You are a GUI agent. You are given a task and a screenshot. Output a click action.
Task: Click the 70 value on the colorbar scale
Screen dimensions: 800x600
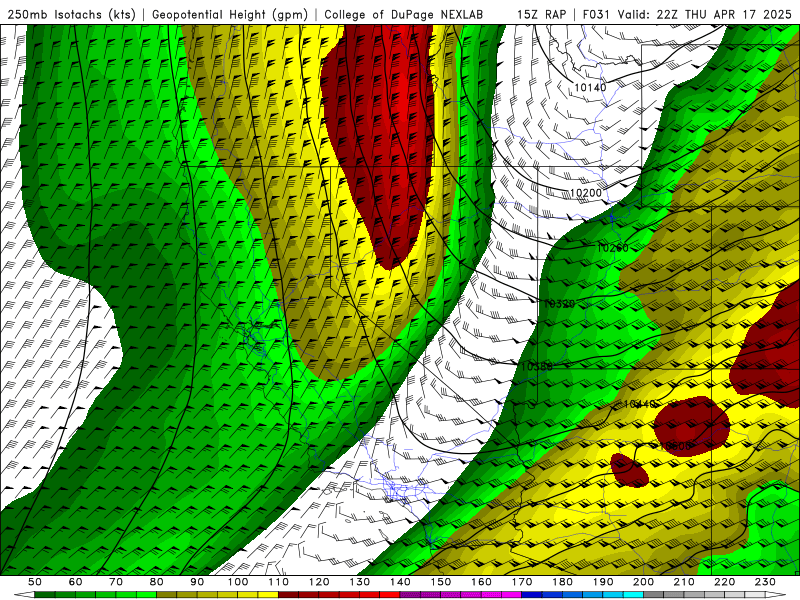tap(116, 582)
